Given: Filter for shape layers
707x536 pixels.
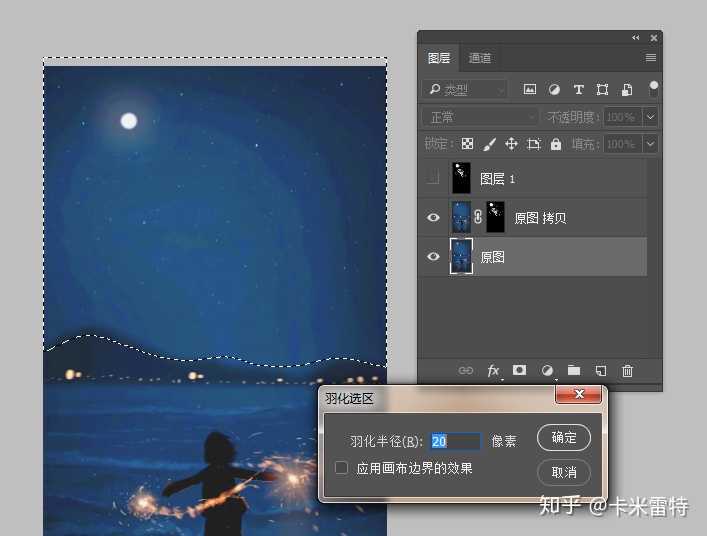Looking at the screenshot, I should 602,89.
